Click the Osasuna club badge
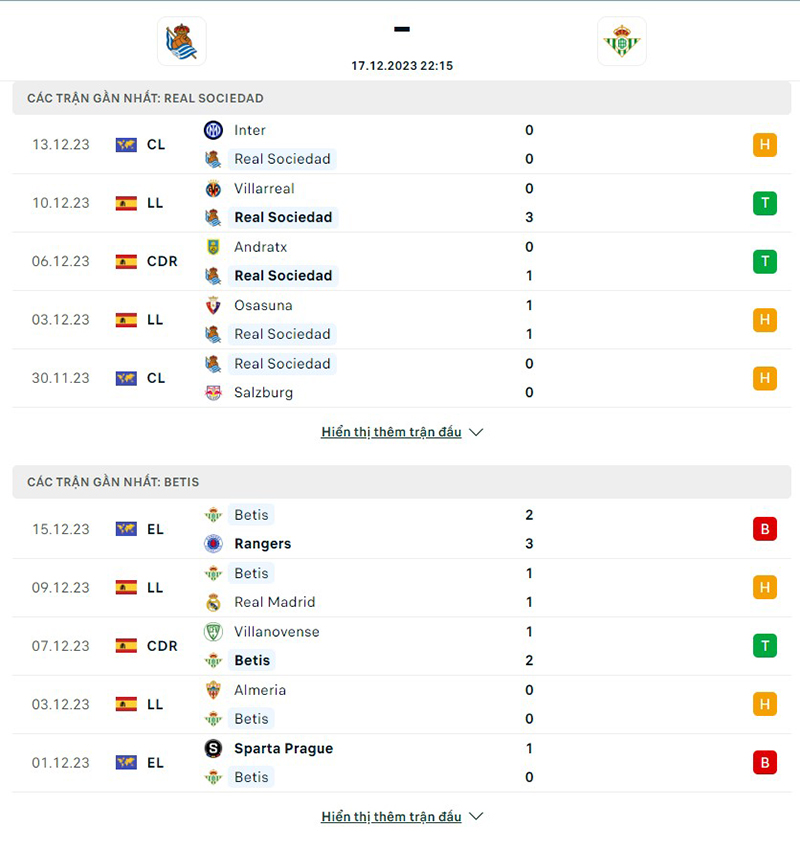800x849 pixels. click(213, 305)
